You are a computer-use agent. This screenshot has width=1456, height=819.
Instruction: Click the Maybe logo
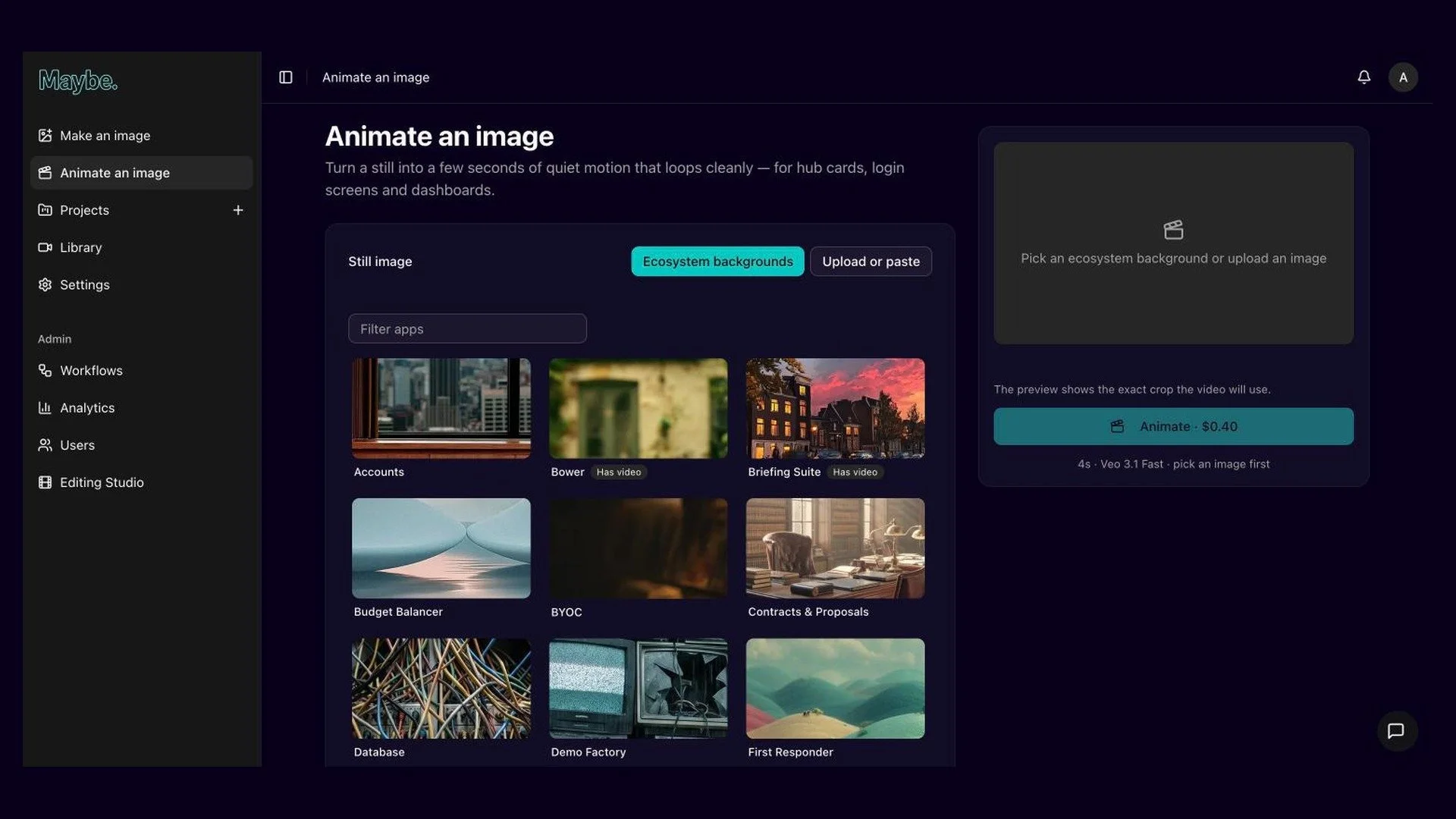tap(78, 80)
